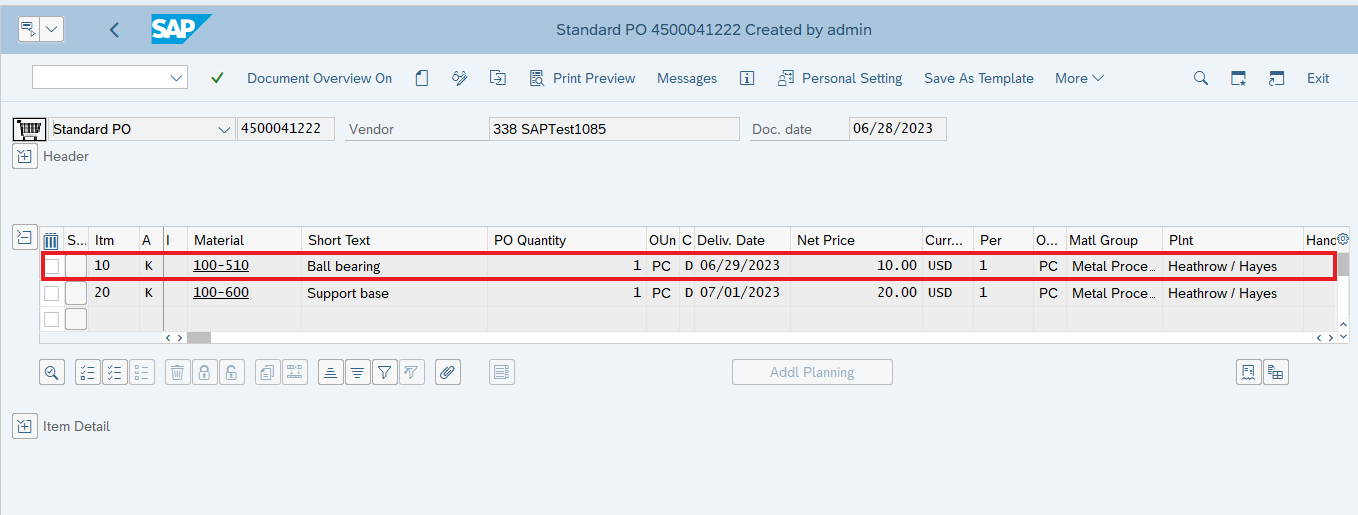
Task: Click the trash Delete item icon
Action: click(x=177, y=373)
